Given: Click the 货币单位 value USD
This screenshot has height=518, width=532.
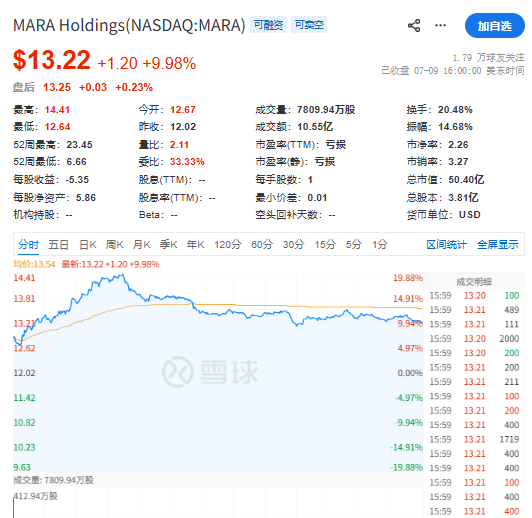Looking at the screenshot, I should coord(470,215).
